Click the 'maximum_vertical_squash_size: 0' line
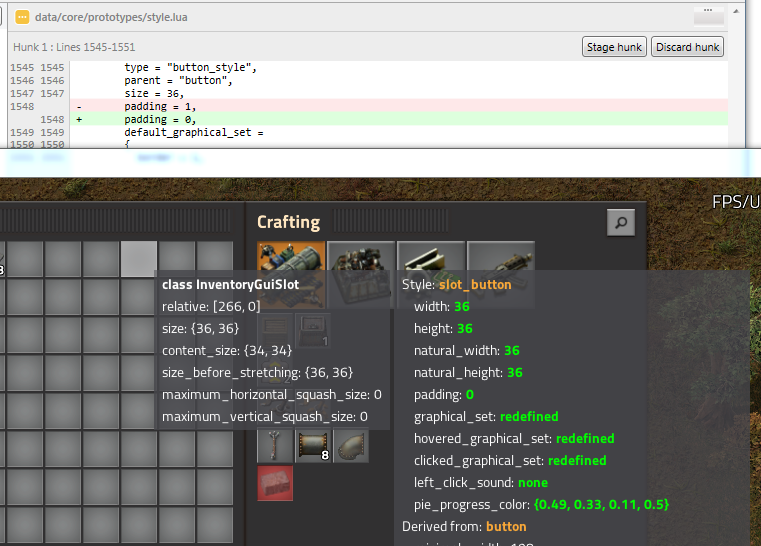Viewport: 761px width, 546px height. pyautogui.click(x=265, y=416)
